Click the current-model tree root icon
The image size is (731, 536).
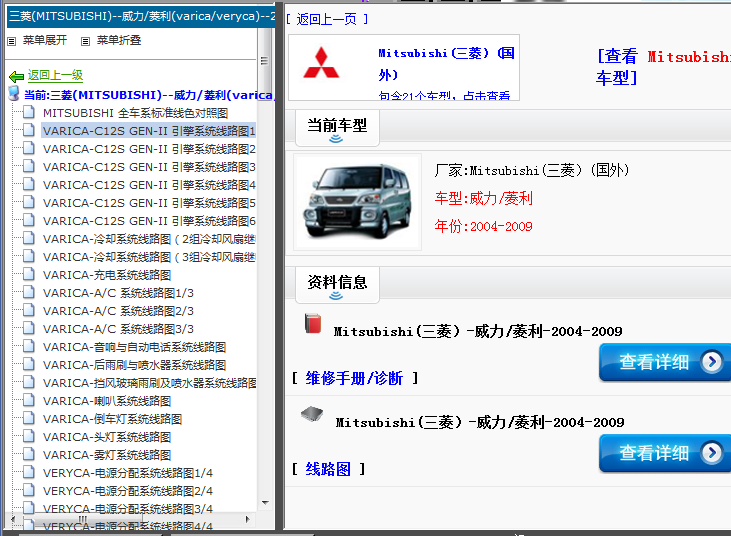pos(14,94)
